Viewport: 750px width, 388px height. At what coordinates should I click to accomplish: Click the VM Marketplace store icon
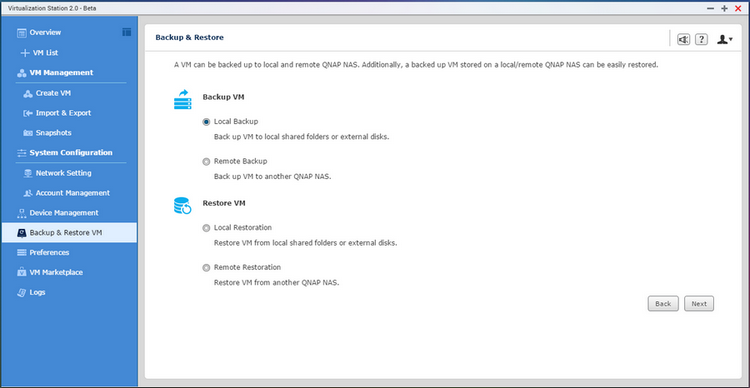coord(22,272)
